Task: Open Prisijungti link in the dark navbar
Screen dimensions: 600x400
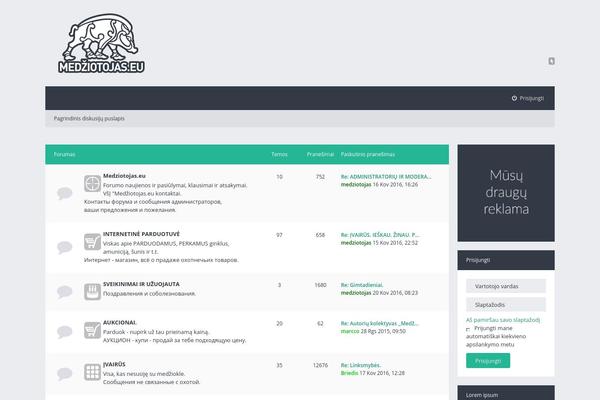Action: pyautogui.click(x=532, y=98)
